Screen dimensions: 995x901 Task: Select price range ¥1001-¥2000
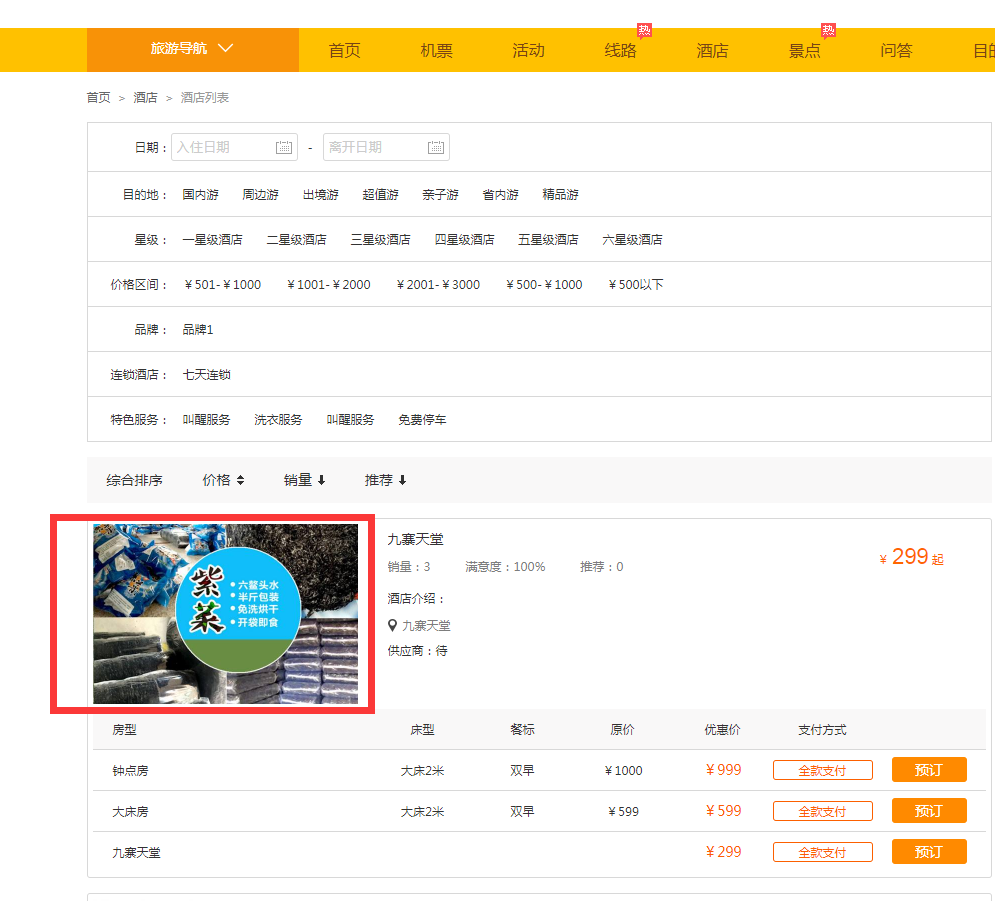[x=328, y=285]
